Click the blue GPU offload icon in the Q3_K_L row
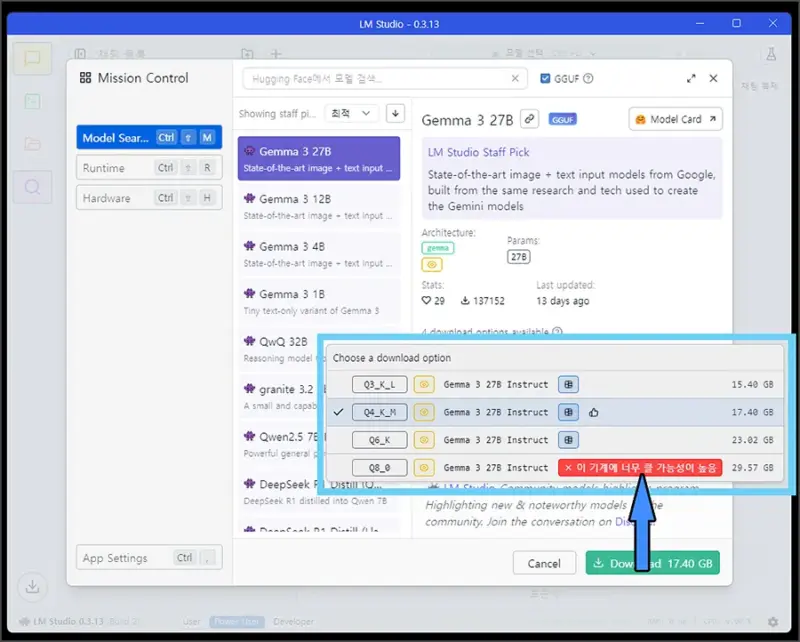This screenshot has height=642, width=800. (x=568, y=384)
